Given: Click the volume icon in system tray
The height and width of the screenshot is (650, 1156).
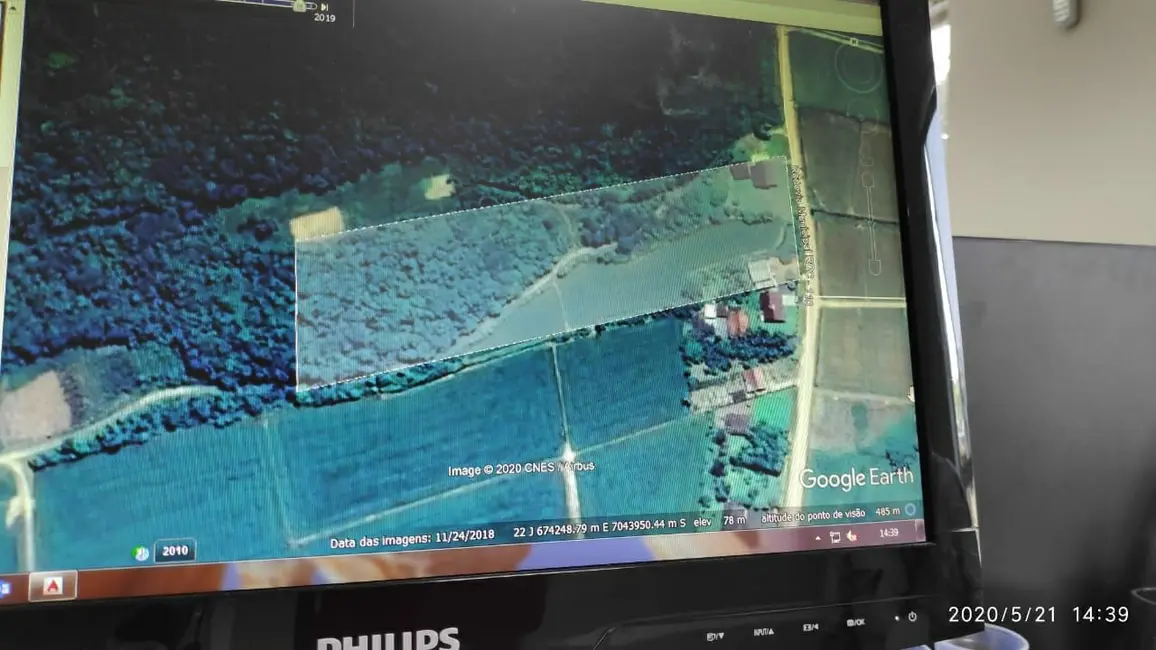Looking at the screenshot, I should [851, 536].
